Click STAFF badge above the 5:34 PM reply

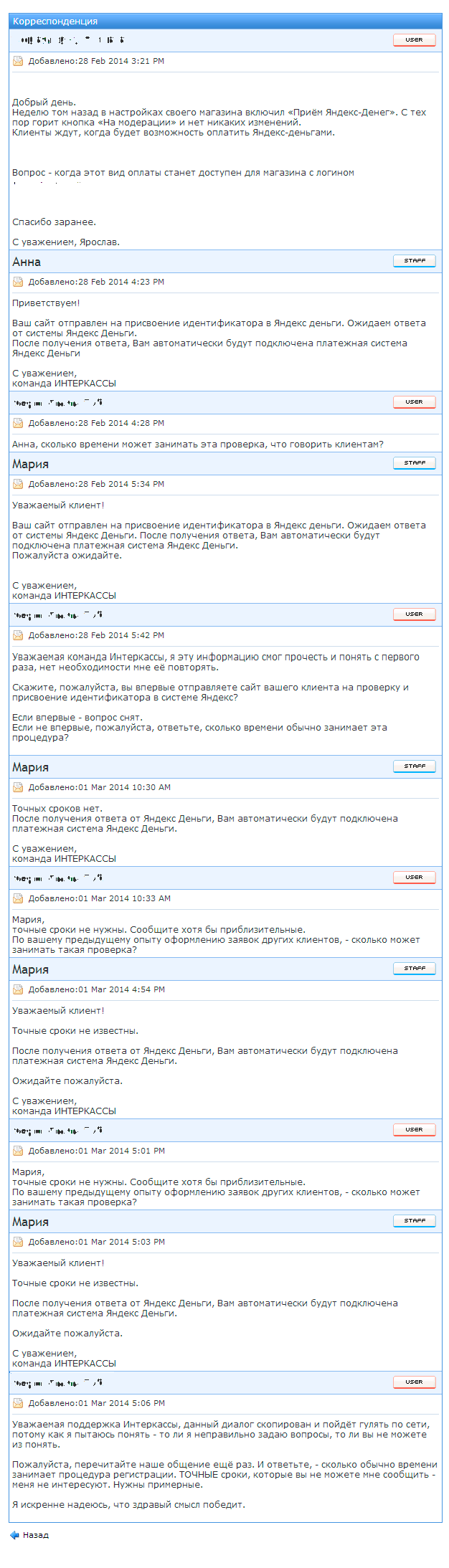[x=414, y=463]
